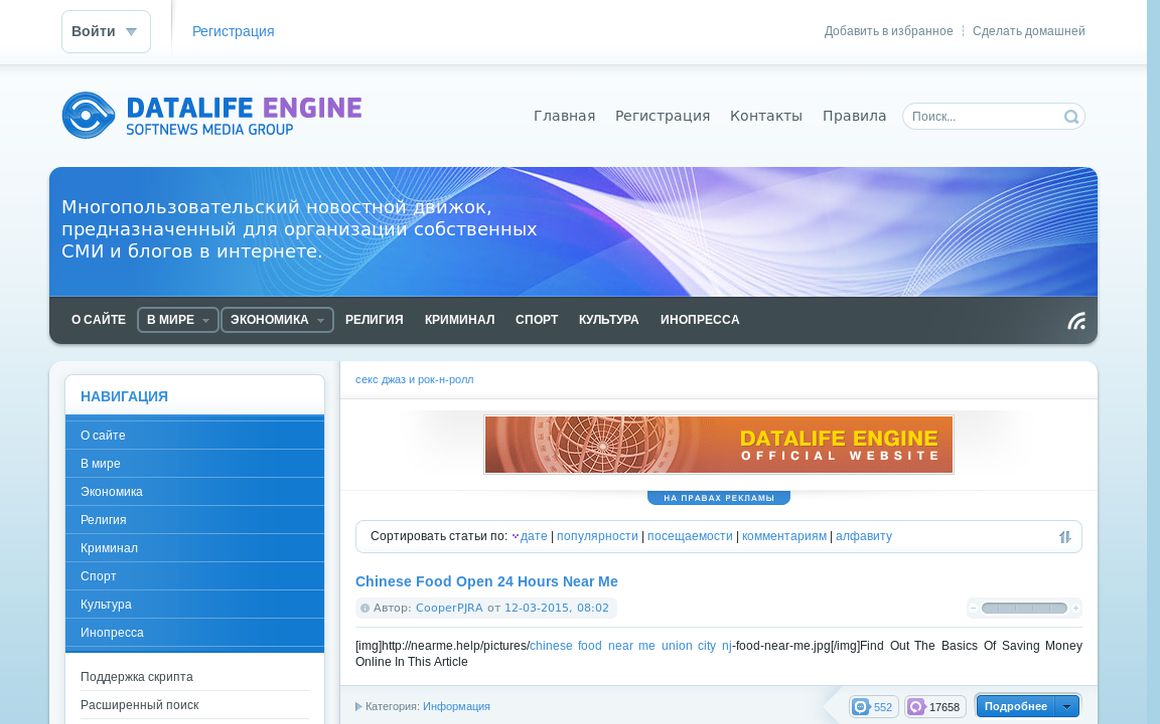Open ИНОПРЕССА in the menu bar

pyautogui.click(x=700, y=319)
